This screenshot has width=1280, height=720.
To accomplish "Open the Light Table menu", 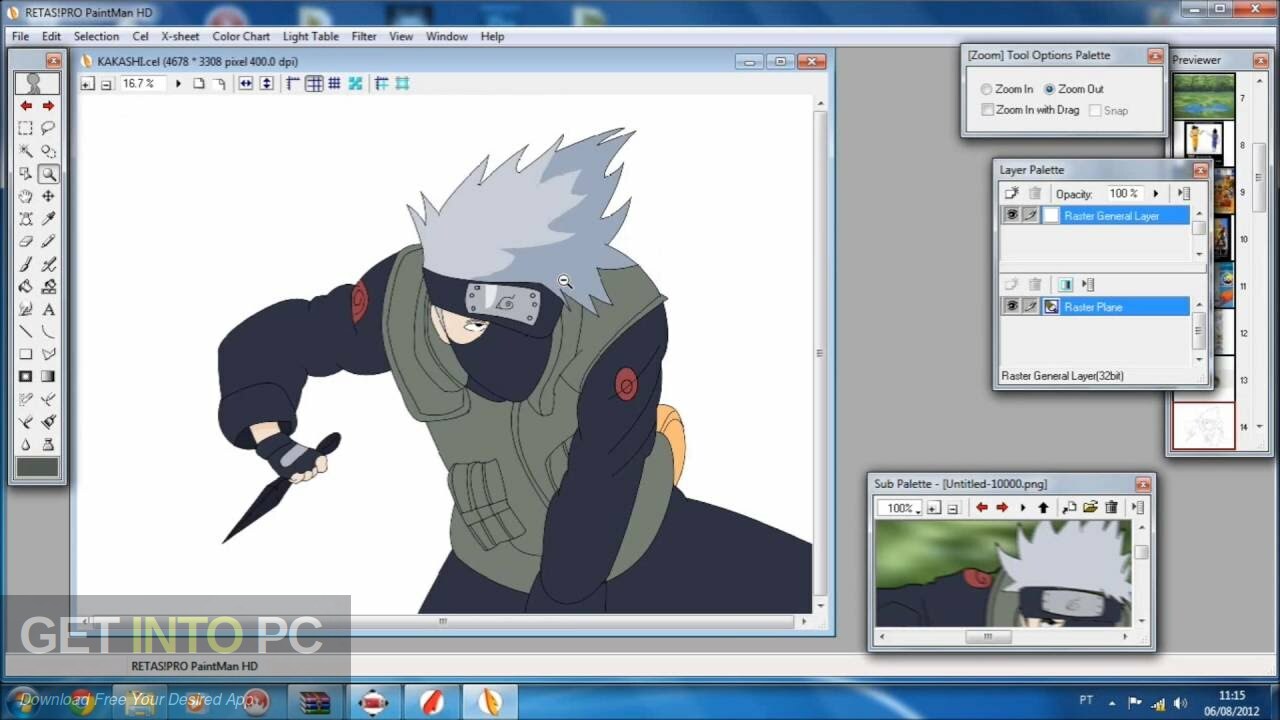I will 310,36.
